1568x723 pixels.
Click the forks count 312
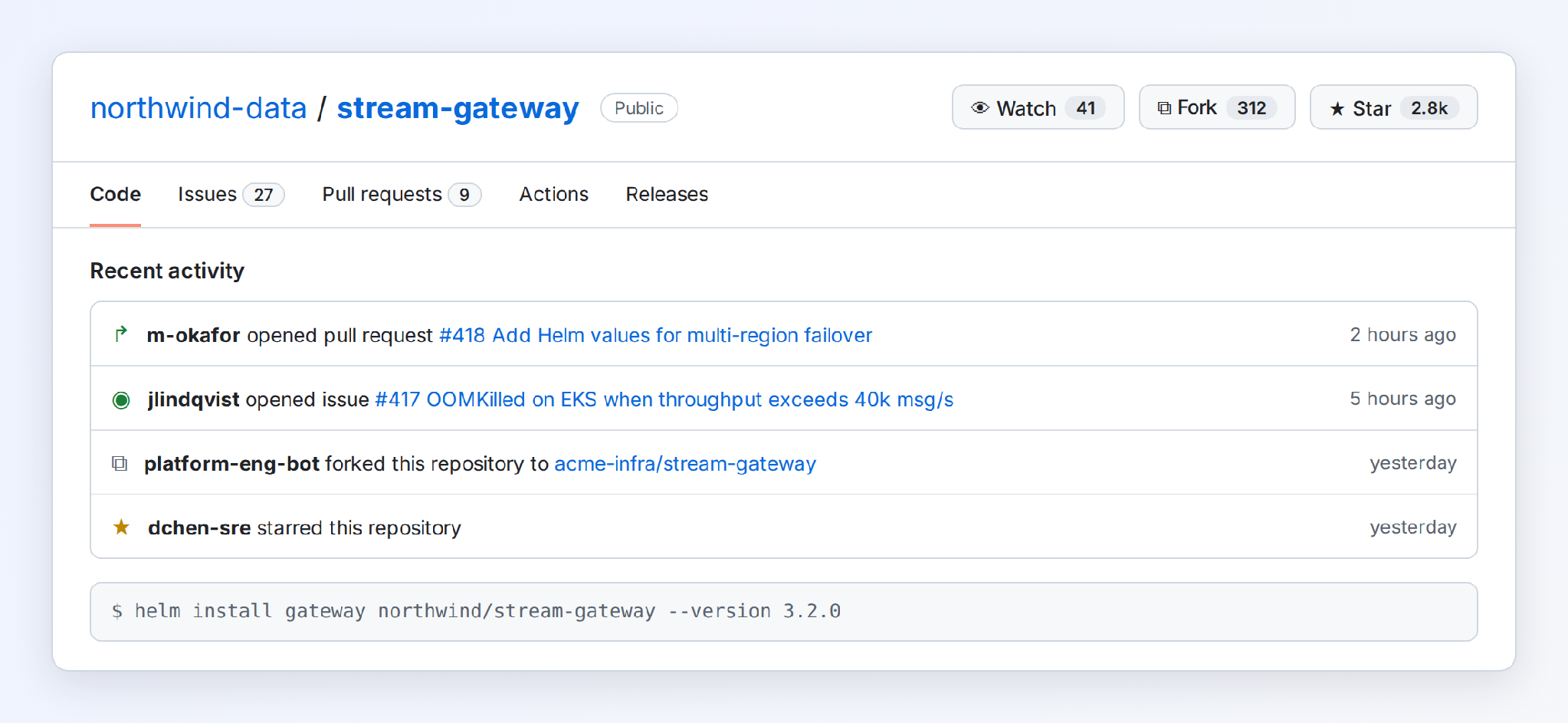pyautogui.click(x=1251, y=108)
